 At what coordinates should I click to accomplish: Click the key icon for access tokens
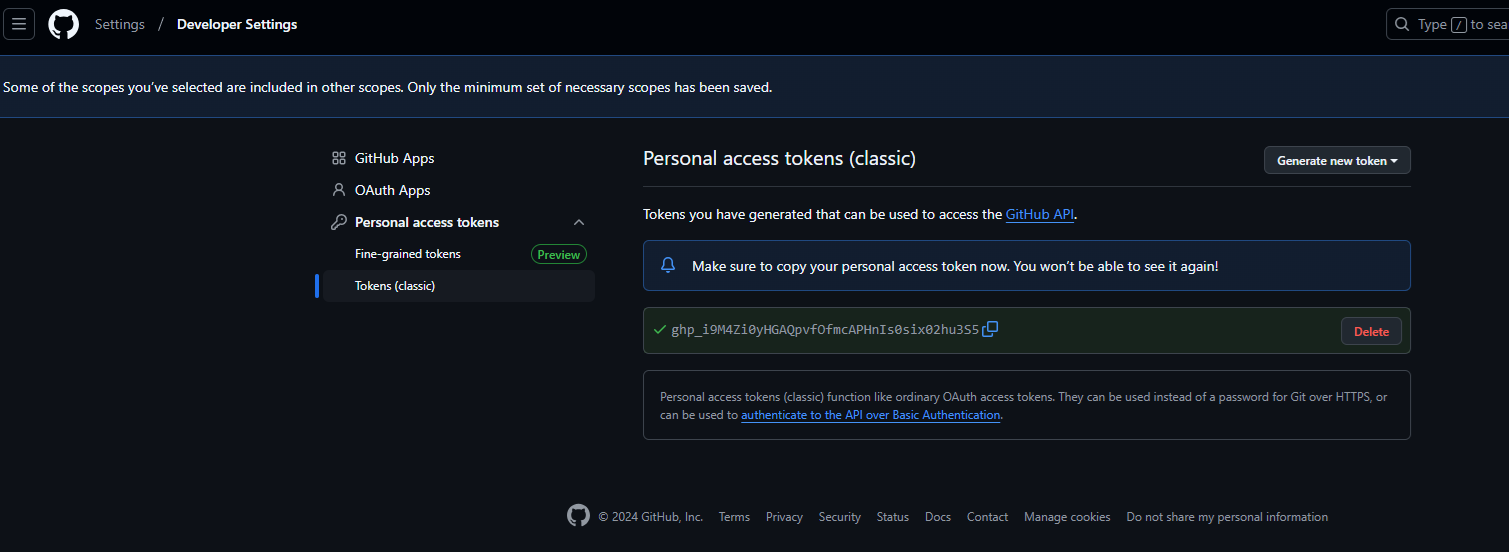coord(339,222)
